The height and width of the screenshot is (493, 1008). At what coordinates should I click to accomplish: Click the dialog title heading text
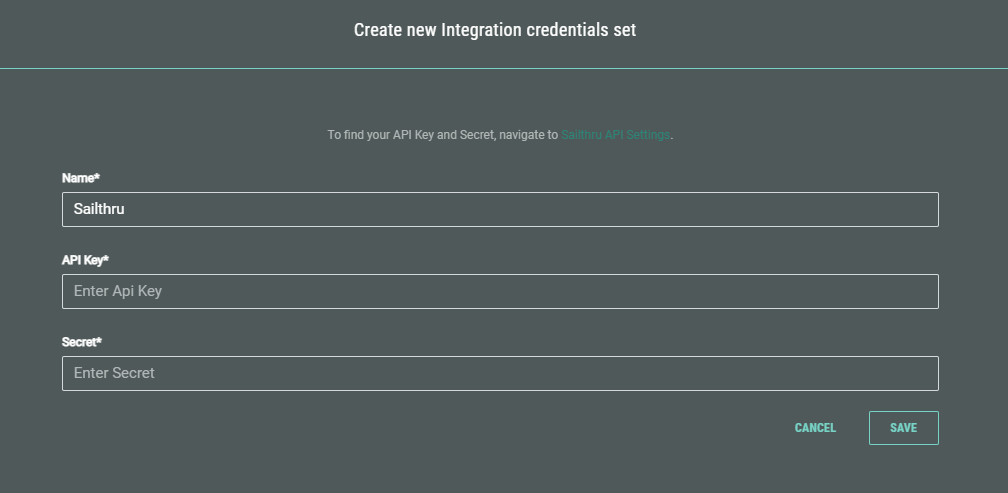(x=495, y=30)
